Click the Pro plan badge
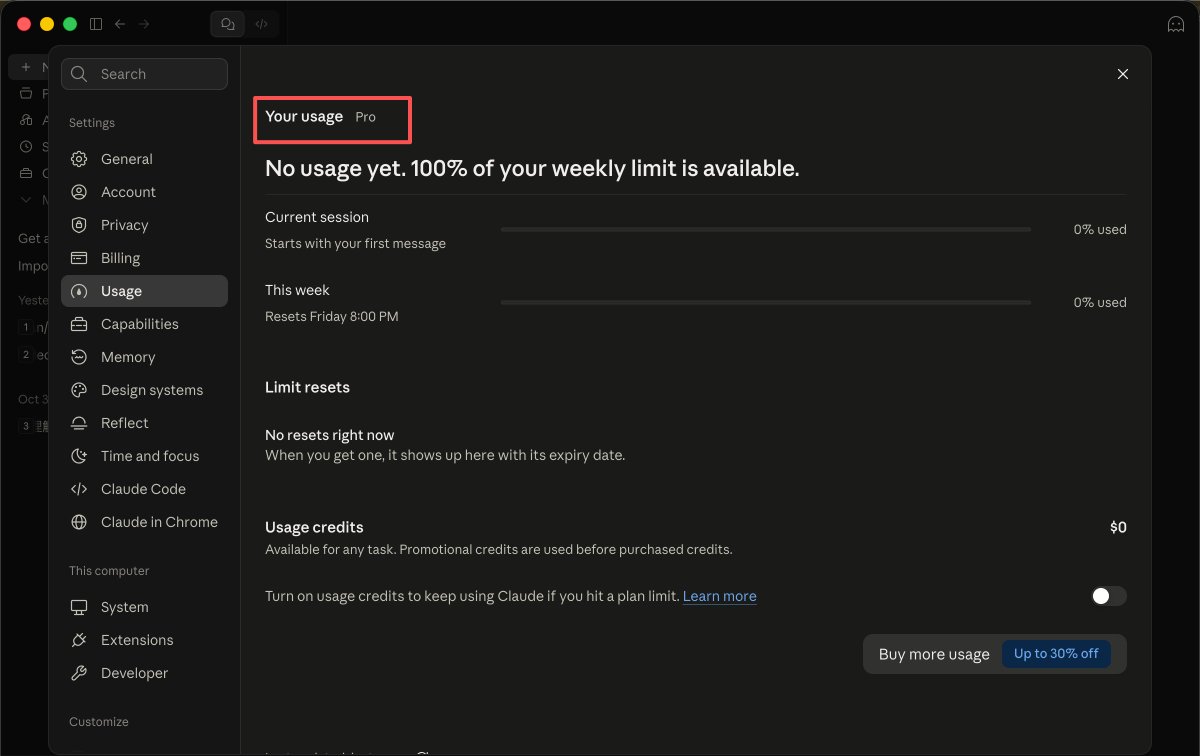The image size is (1200, 756). pyautogui.click(x=366, y=117)
